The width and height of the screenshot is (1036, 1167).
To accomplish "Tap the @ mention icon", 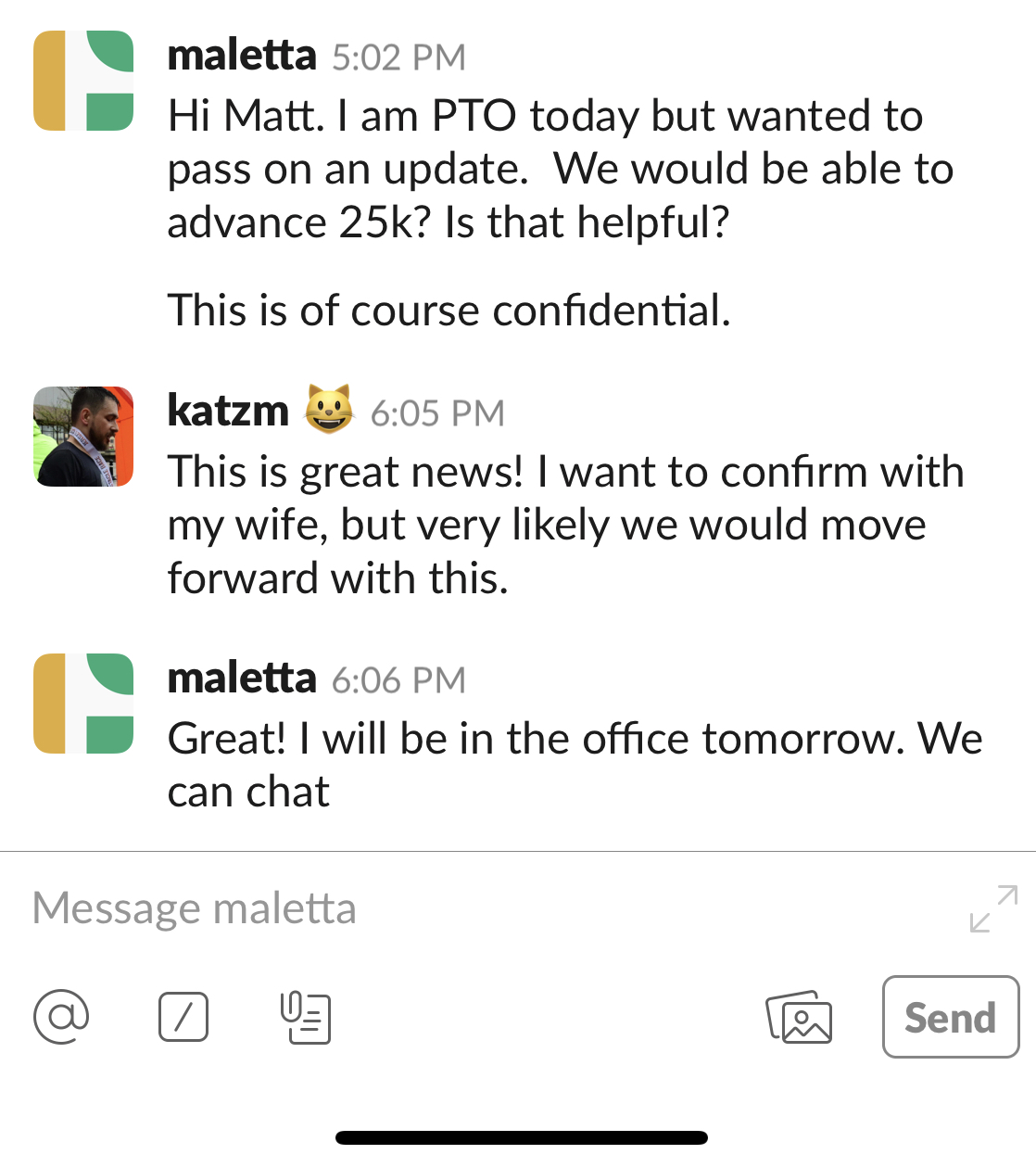I will coord(61,1017).
